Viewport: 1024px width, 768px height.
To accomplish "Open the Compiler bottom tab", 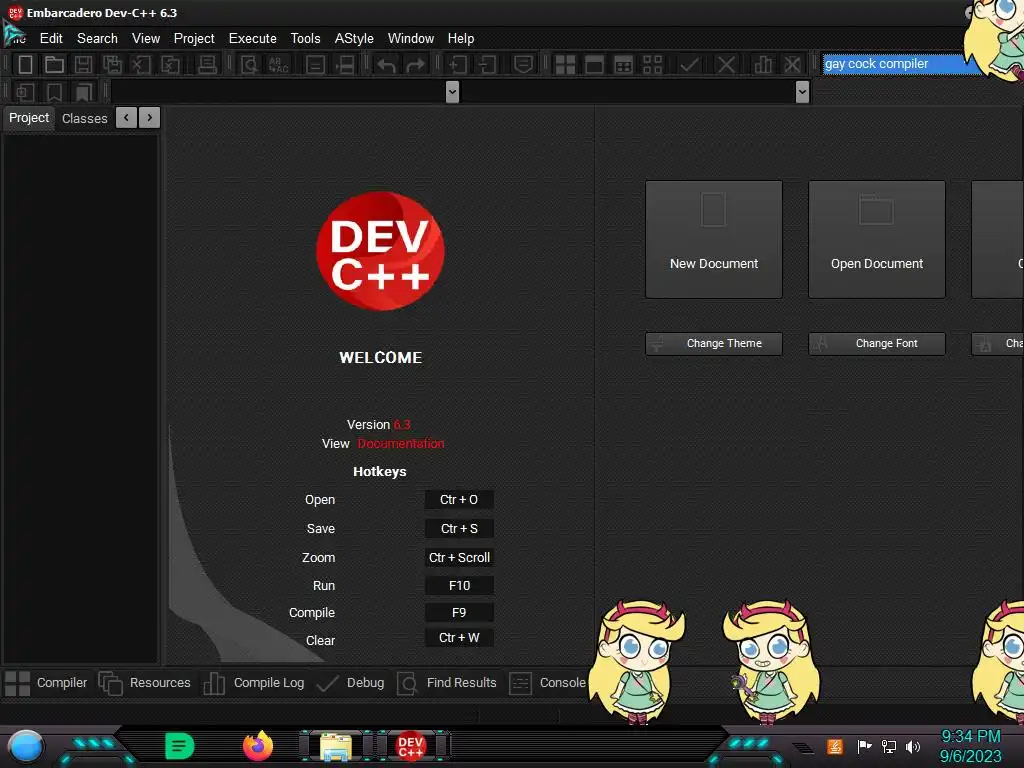I will (46, 683).
